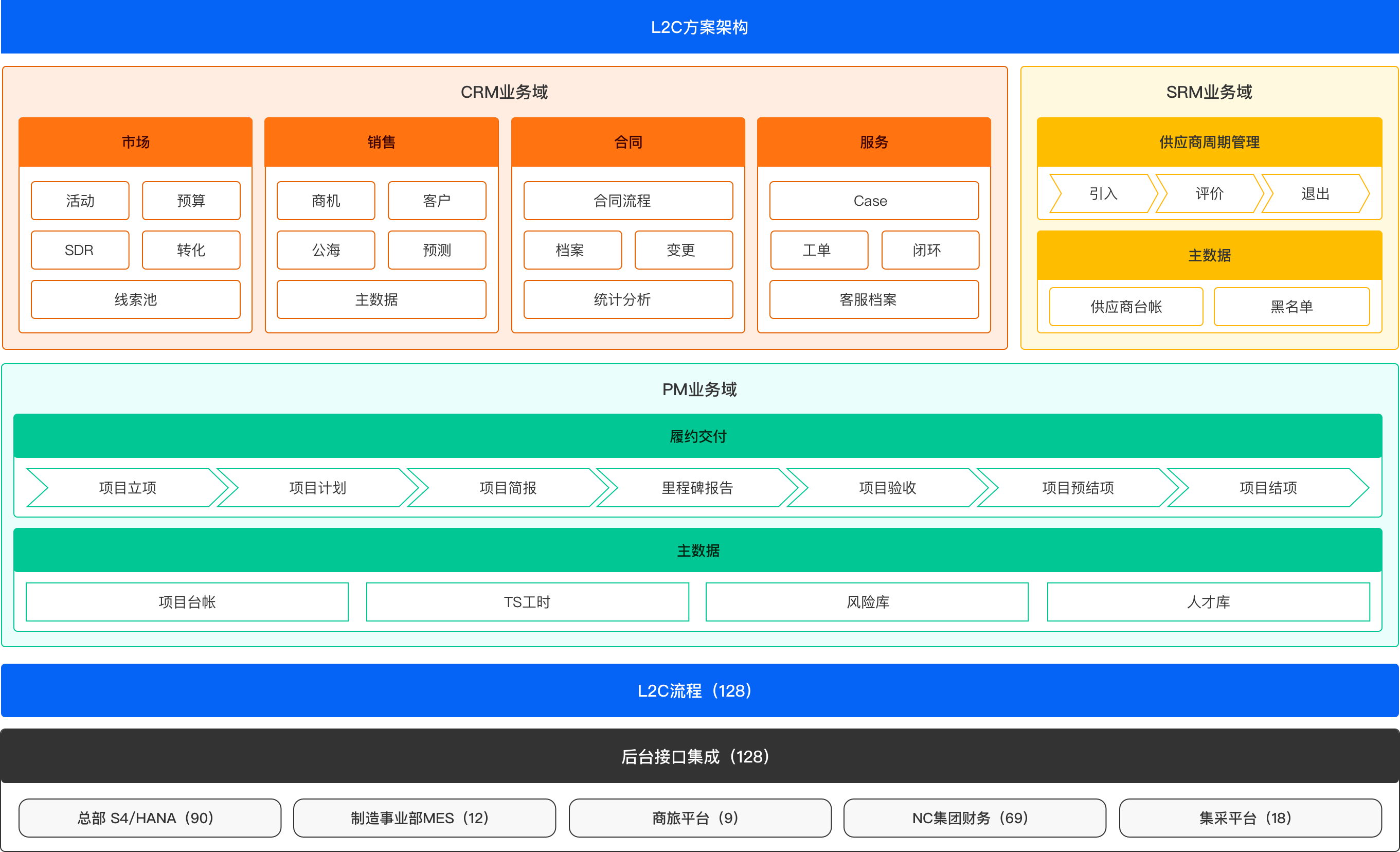This screenshot has height=852, width=1400.
Task: Open the 统计分析 box
Action: (629, 299)
